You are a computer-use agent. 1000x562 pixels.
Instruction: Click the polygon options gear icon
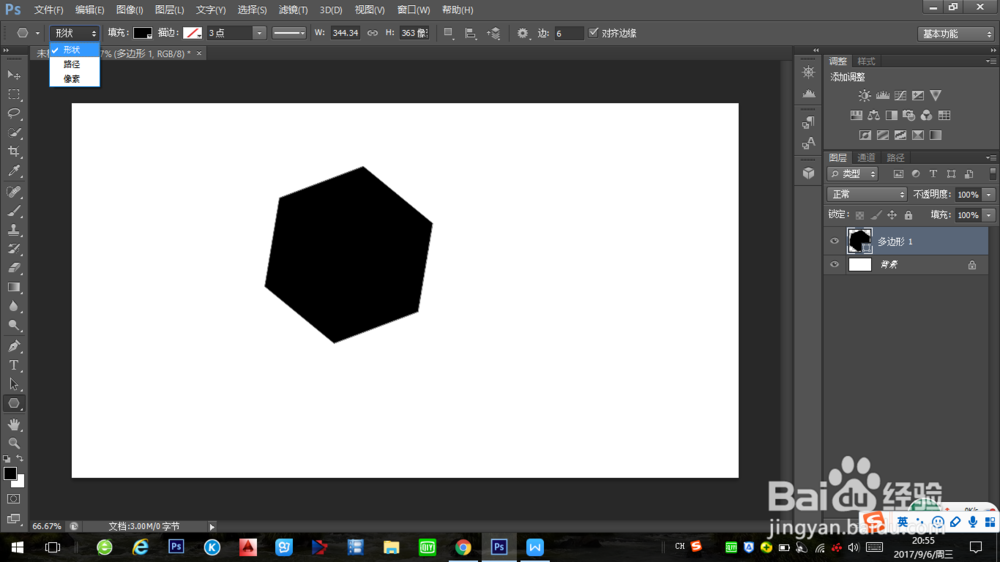522,33
